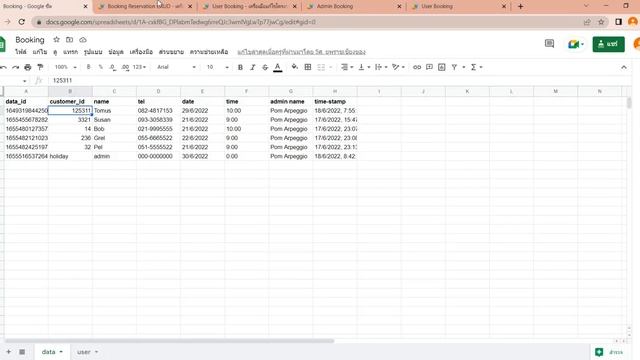Open the ไฟล์ menu
Viewport: 640px width, 360px height.
[21, 52]
